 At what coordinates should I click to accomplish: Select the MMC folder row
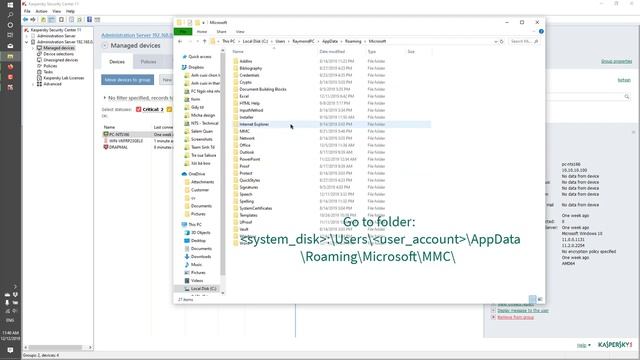(x=331, y=131)
